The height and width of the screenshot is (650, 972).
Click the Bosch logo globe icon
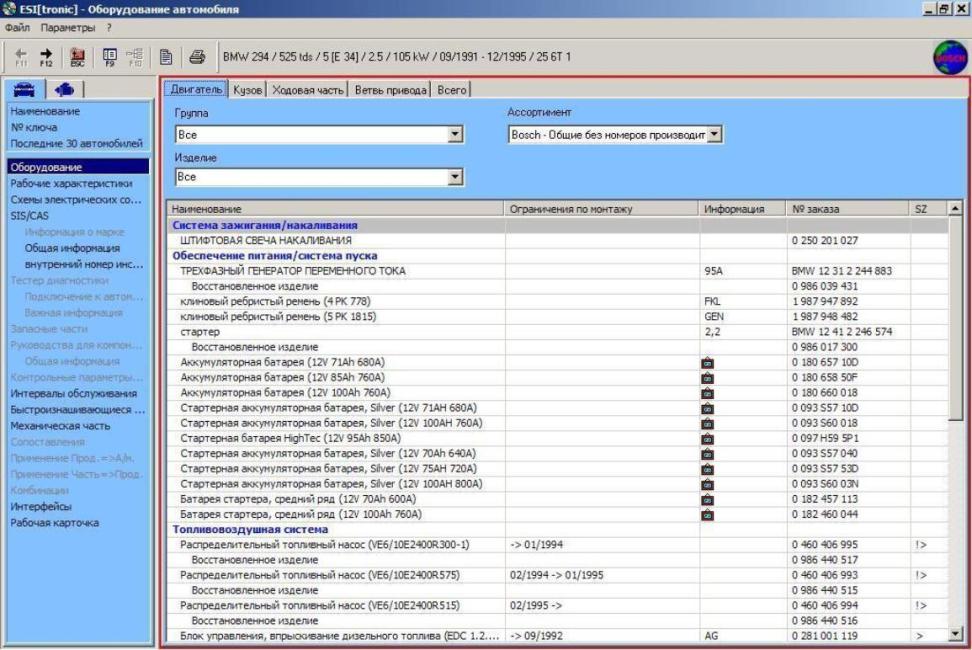point(950,56)
